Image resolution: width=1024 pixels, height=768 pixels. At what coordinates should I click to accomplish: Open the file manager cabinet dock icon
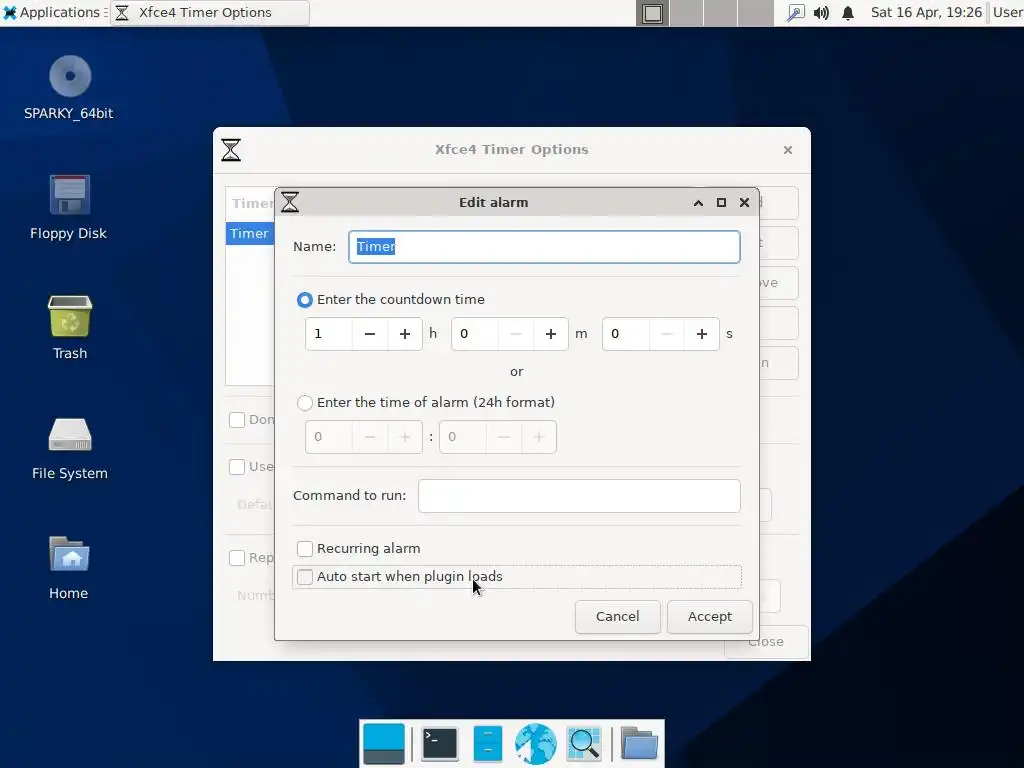pyautogui.click(x=487, y=744)
